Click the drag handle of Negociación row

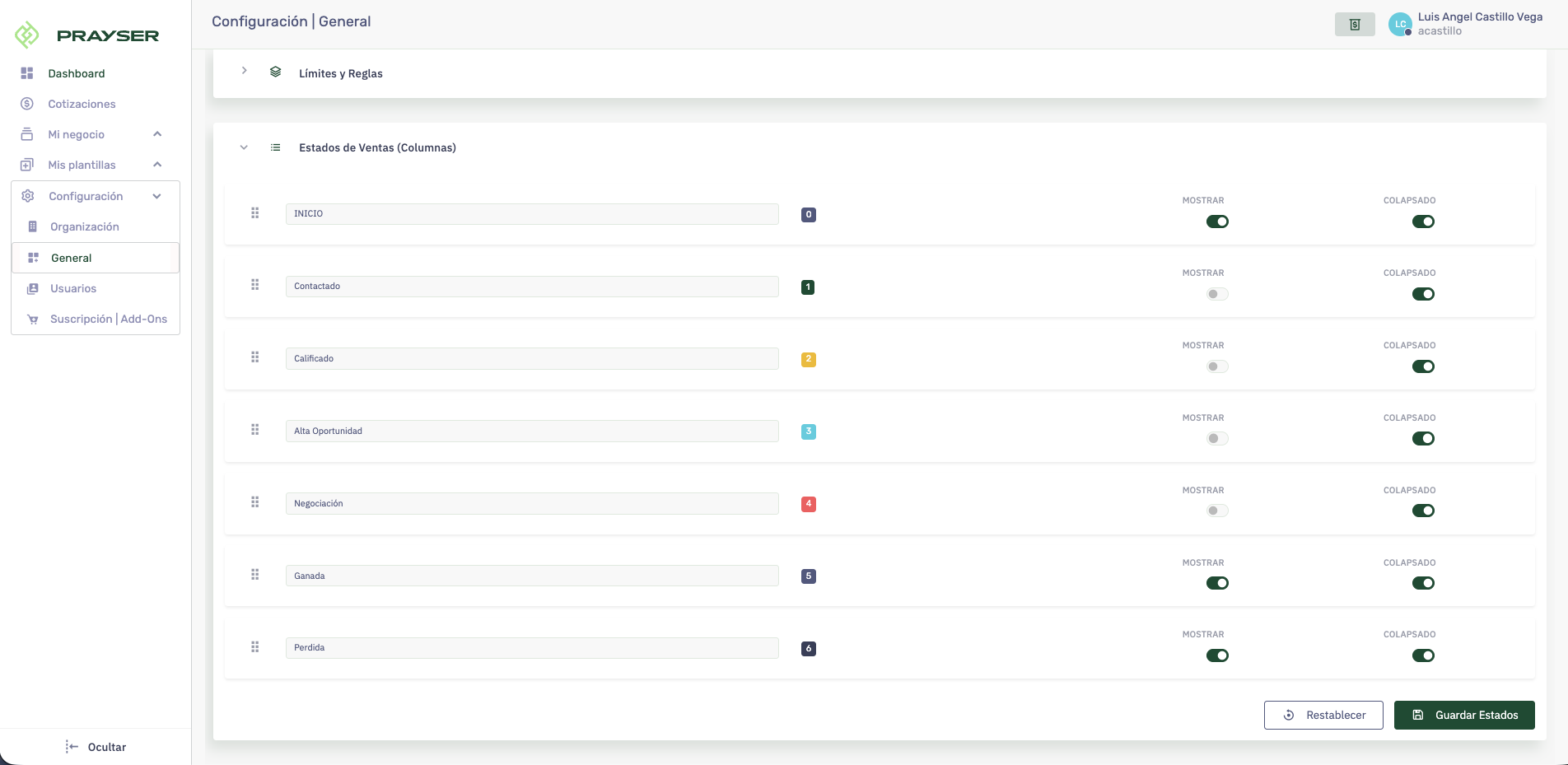click(x=255, y=502)
